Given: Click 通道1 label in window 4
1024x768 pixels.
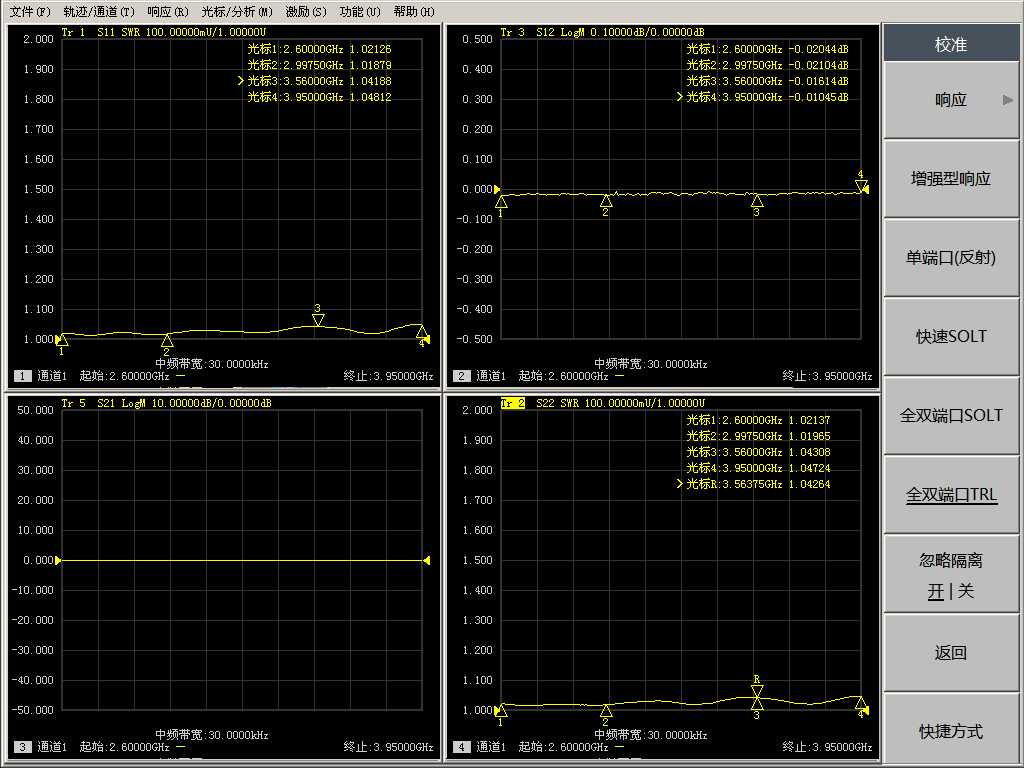Looking at the screenshot, I should pyautogui.click(x=490, y=747).
